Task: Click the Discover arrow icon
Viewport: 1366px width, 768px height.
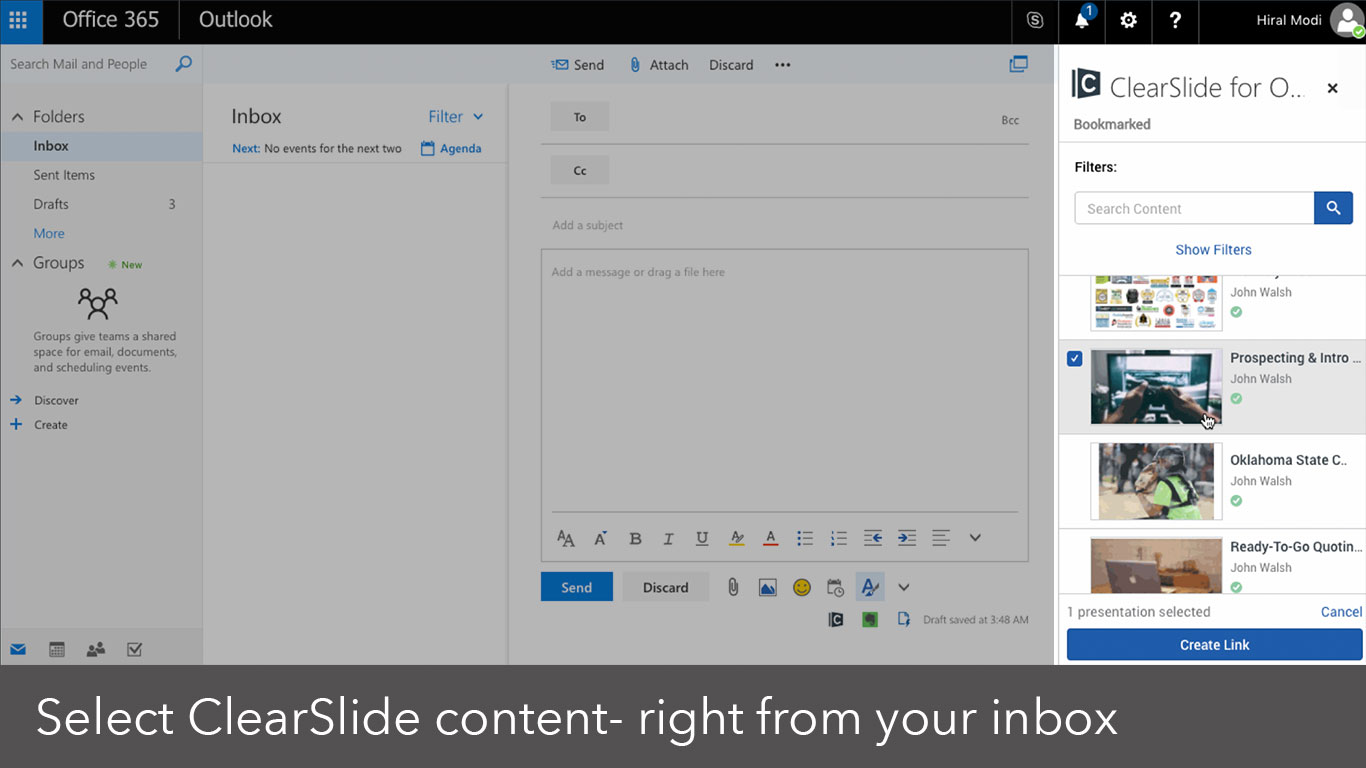Action: (x=16, y=400)
